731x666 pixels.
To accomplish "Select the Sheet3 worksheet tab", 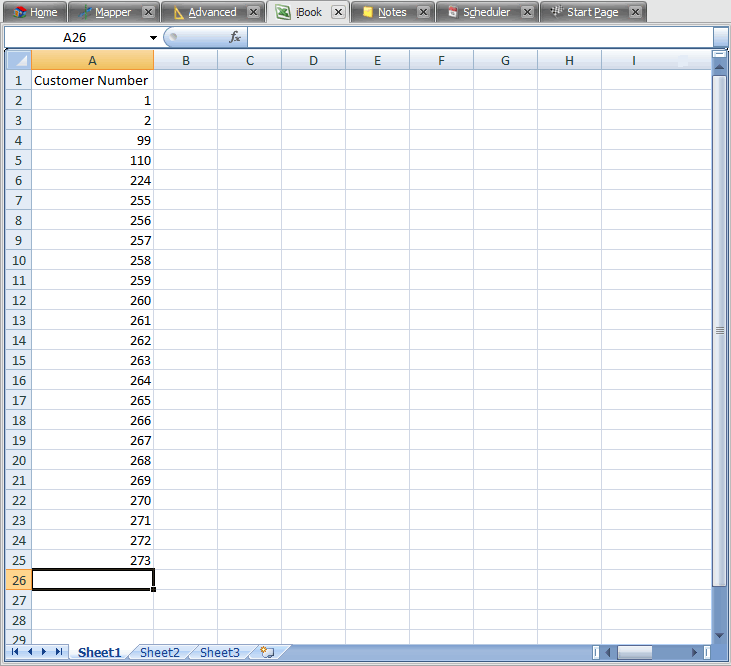I will pyautogui.click(x=220, y=652).
